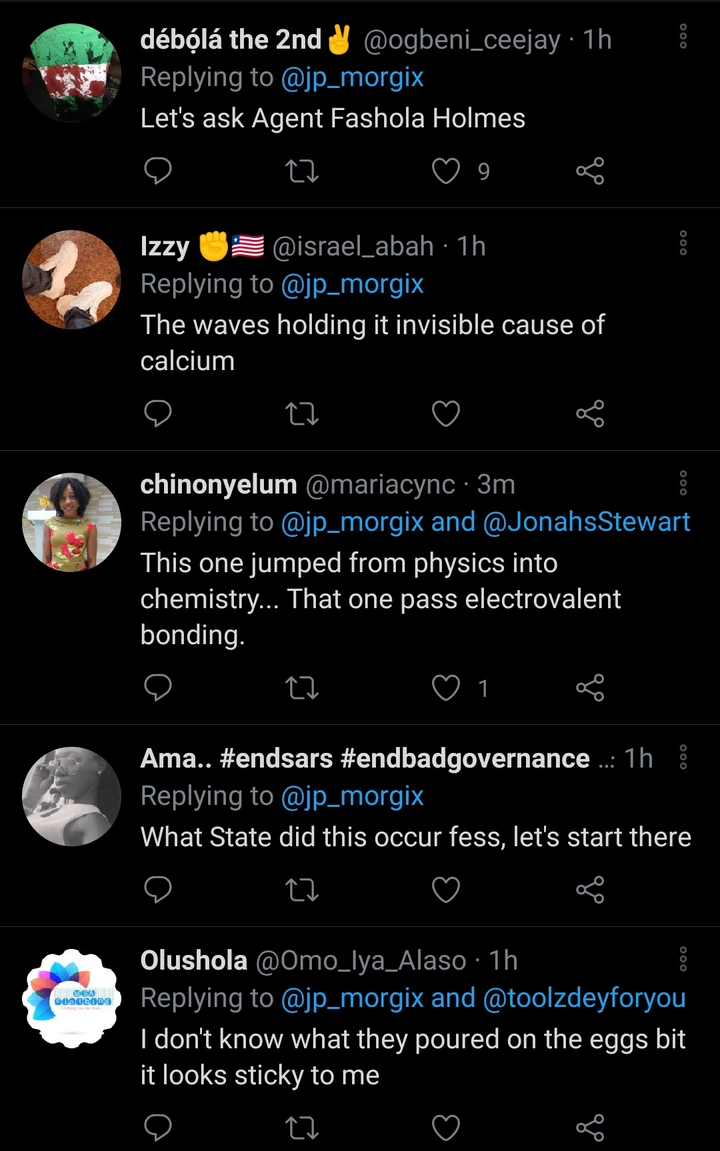Reply to chinonyelum's tweet
The width and height of the screenshot is (720, 1151).
coord(158,687)
